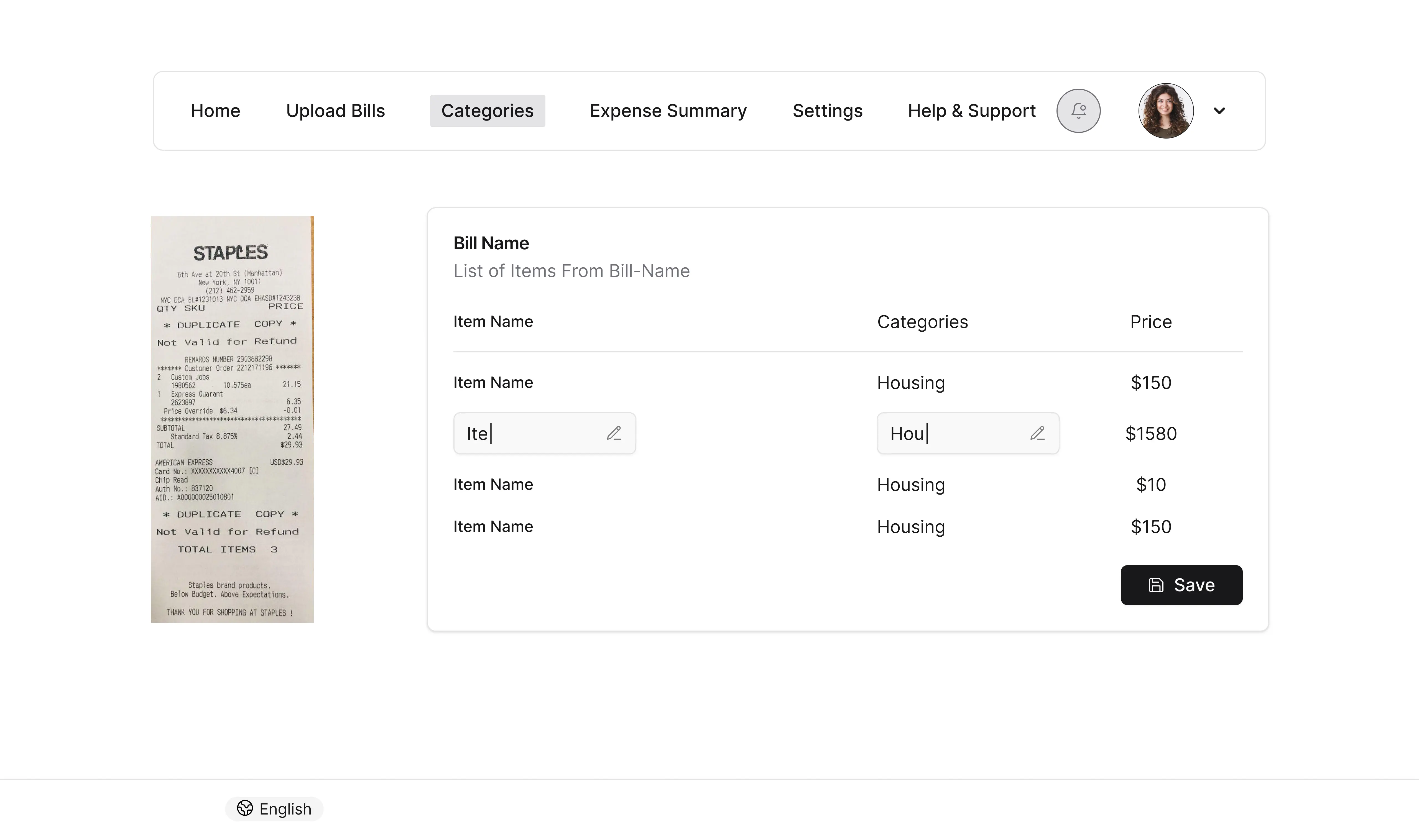Open the Upload Bills tab
The height and width of the screenshot is (840, 1419).
[335, 111]
